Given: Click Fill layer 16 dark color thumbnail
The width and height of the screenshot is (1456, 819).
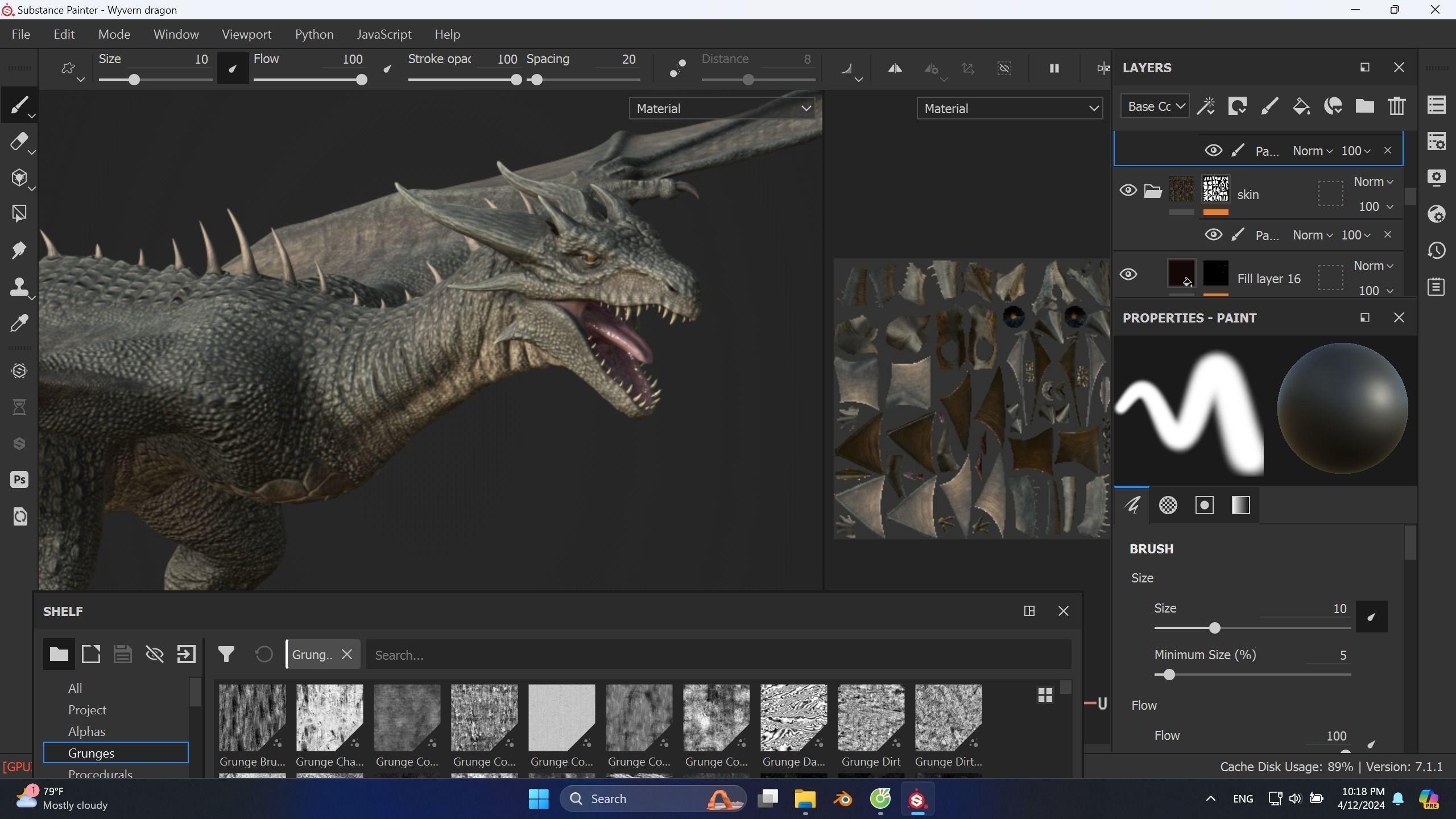Looking at the screenshot, I should coord(1181,274).
